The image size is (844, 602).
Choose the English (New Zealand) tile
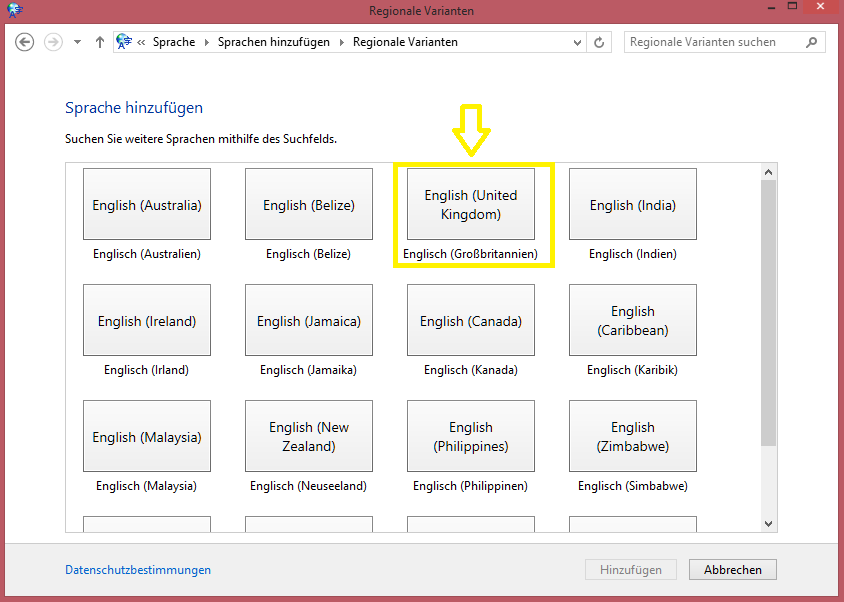tap(309, 436)
